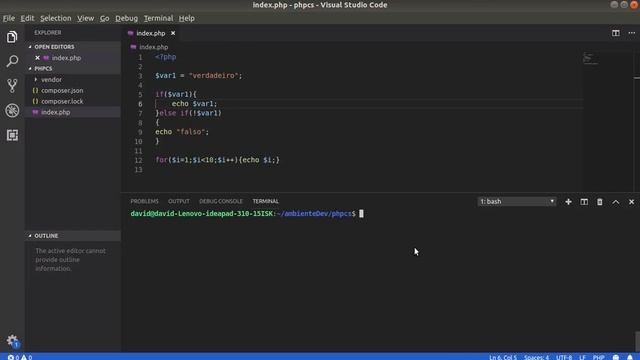Viewport: 640px width, 360px height.
Task: Open the Terminal menu
Action: click(158, 18)
